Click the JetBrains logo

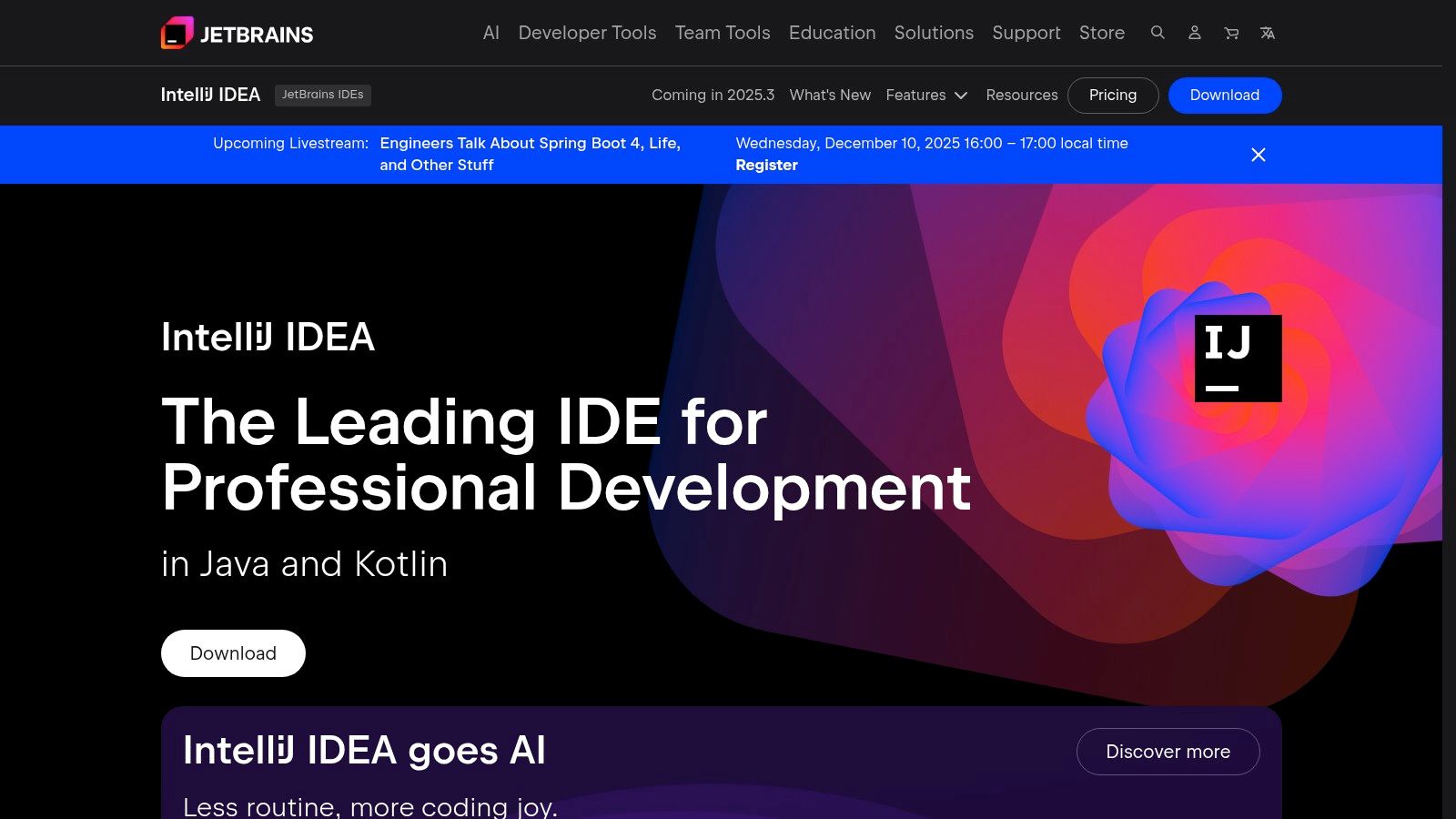(236, 33)
